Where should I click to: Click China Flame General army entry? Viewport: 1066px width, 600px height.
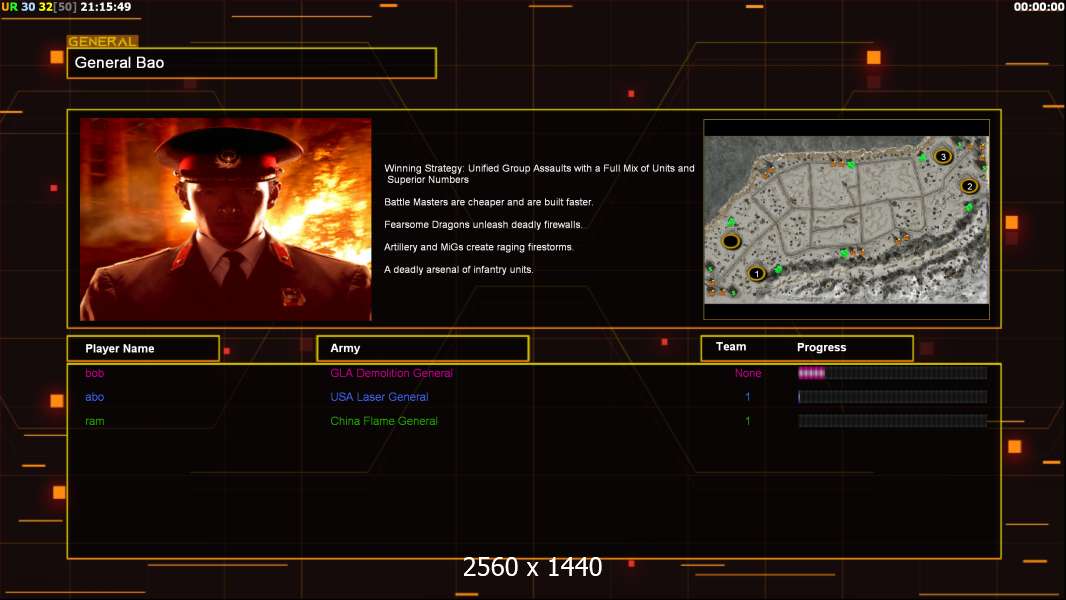[x=383, y=421]
